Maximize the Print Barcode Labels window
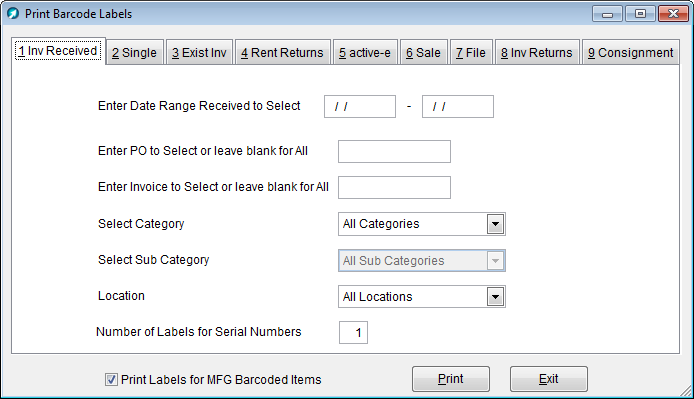 coord(640,14)
